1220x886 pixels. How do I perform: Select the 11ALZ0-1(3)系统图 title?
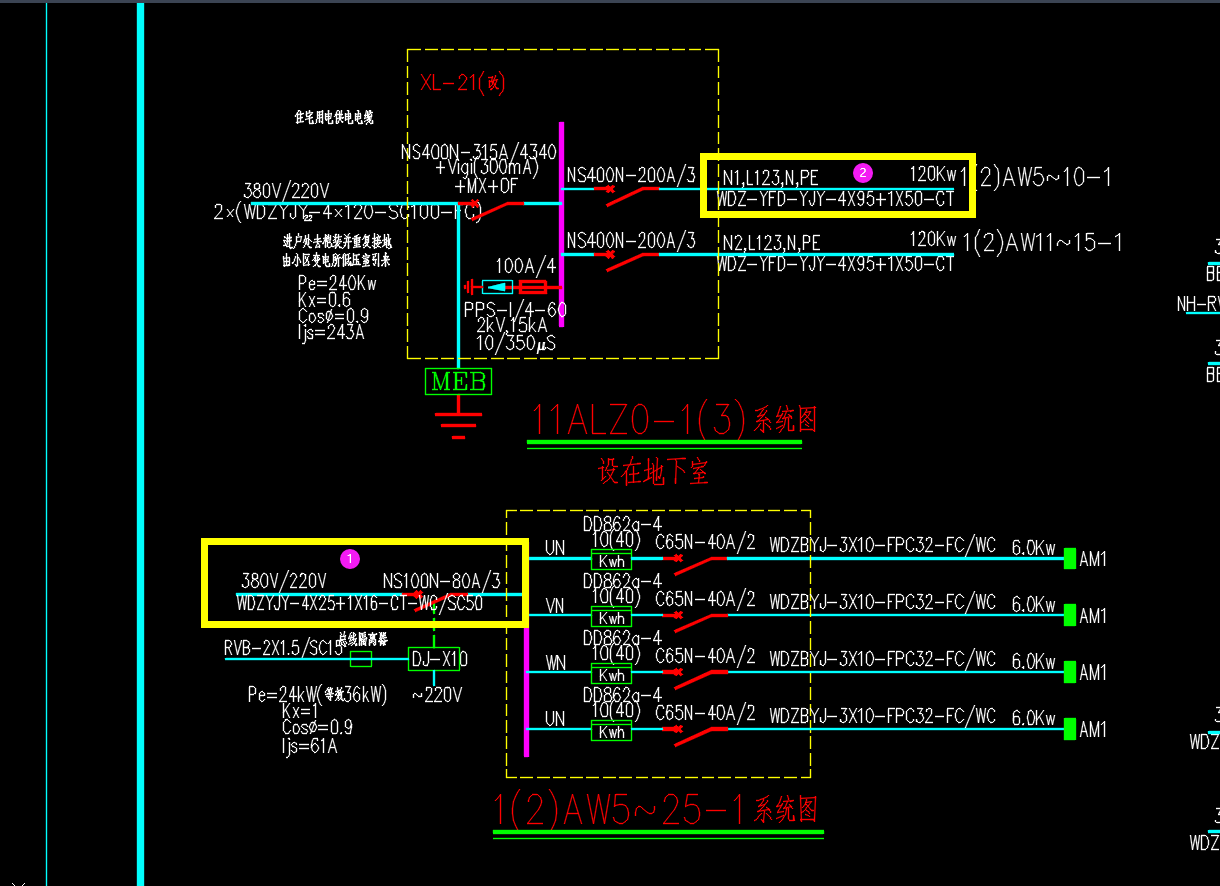673,420
